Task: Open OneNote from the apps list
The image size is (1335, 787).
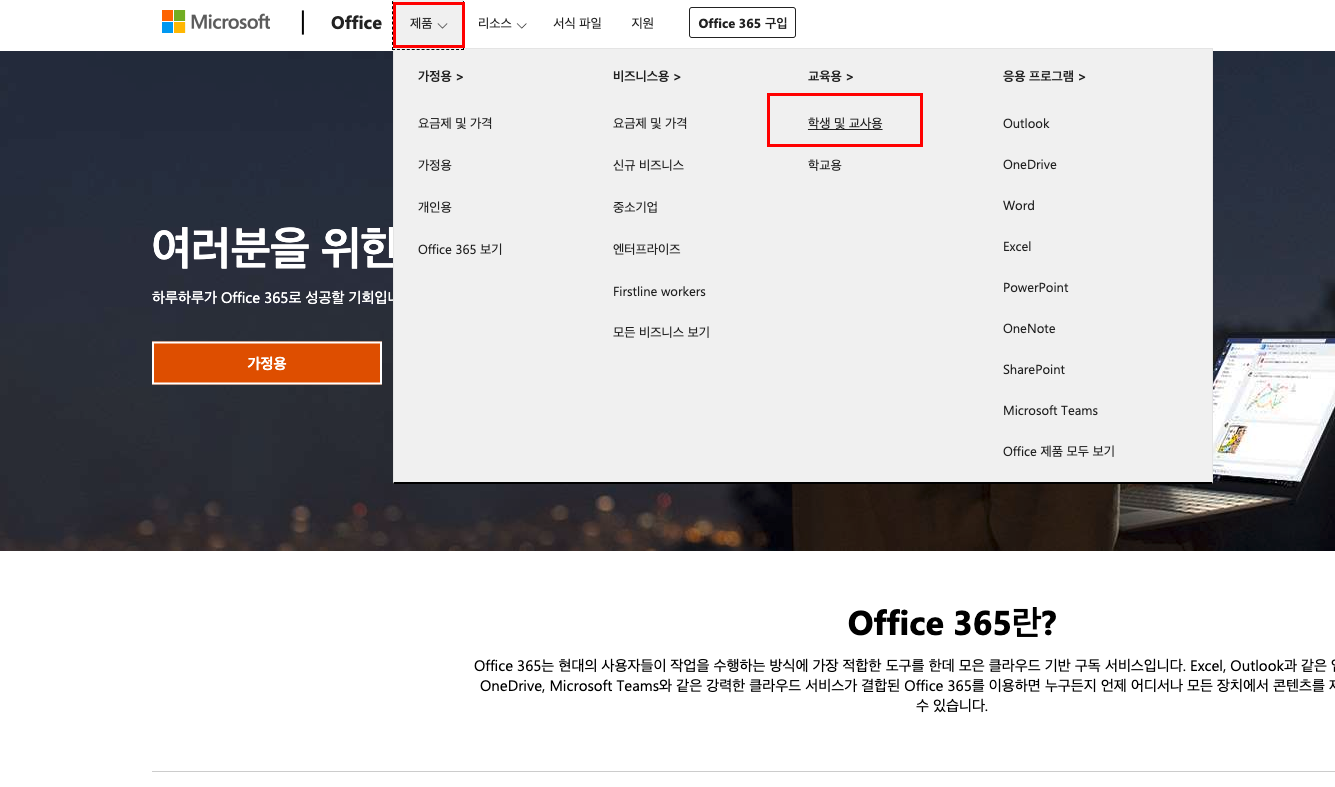Action: (x=1029, y=328)
